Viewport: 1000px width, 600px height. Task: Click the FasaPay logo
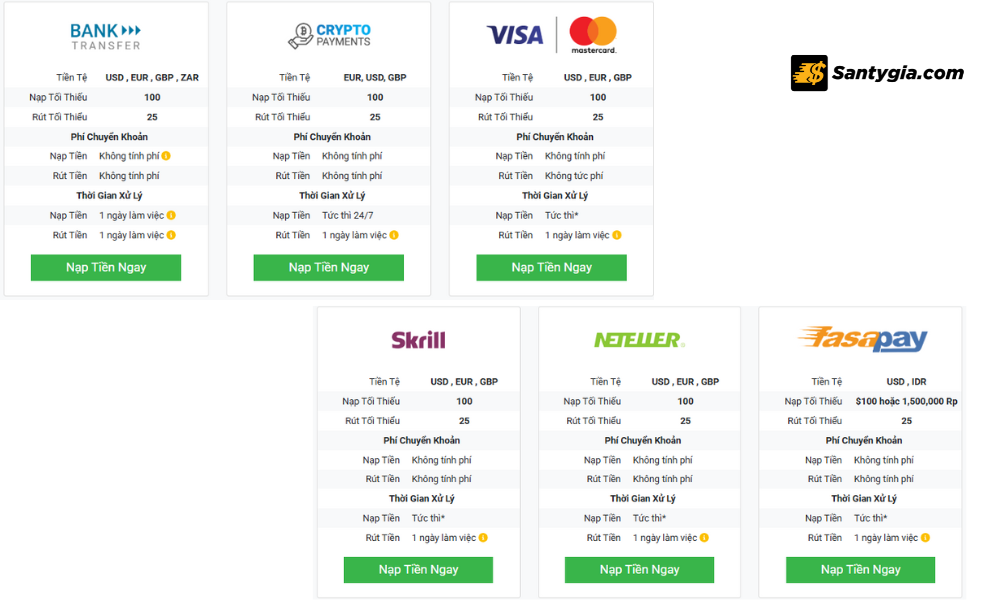[862, 340]
